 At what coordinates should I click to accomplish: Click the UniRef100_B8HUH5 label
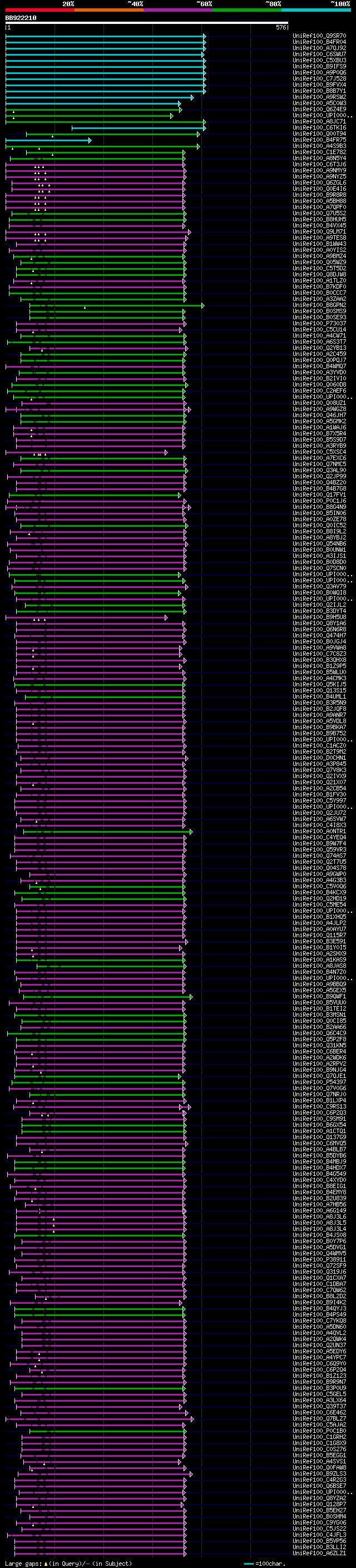319,219
